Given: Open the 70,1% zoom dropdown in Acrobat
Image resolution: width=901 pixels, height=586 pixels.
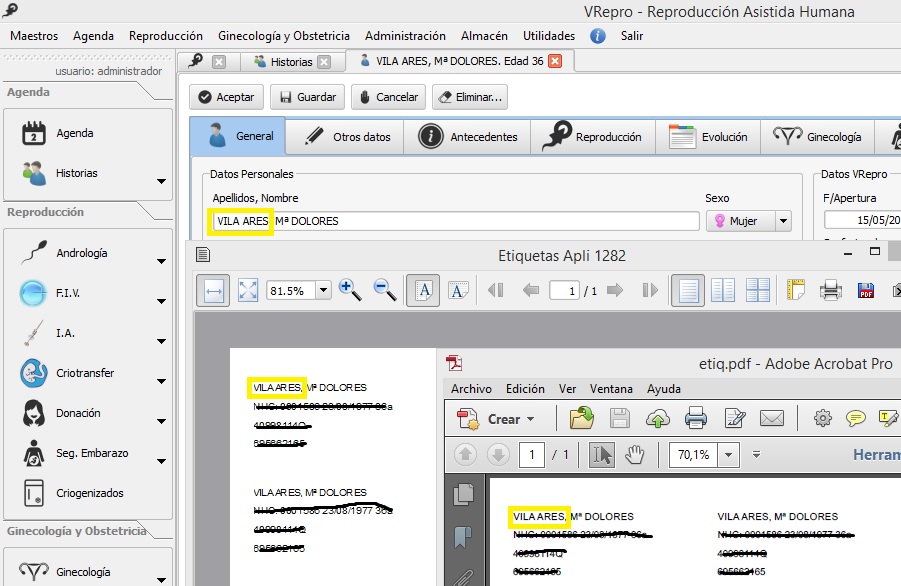Looking at the screenshot, I should (x=729, y=455).
